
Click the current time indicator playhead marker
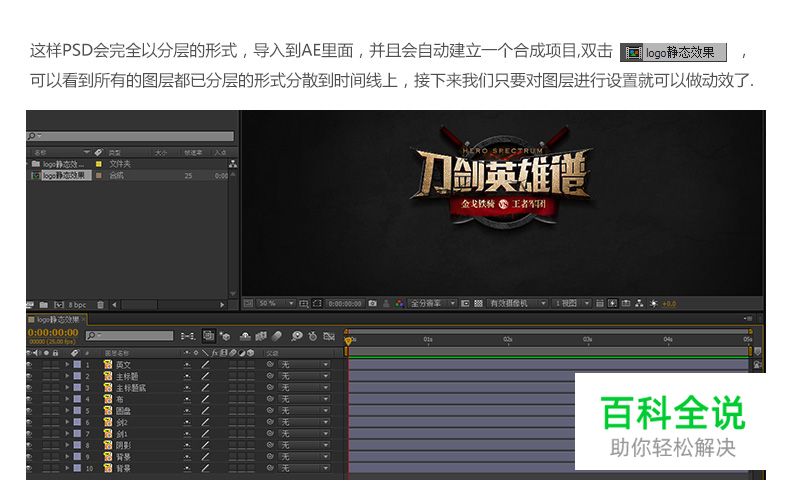pyautogui.click(x=348, y=340)
